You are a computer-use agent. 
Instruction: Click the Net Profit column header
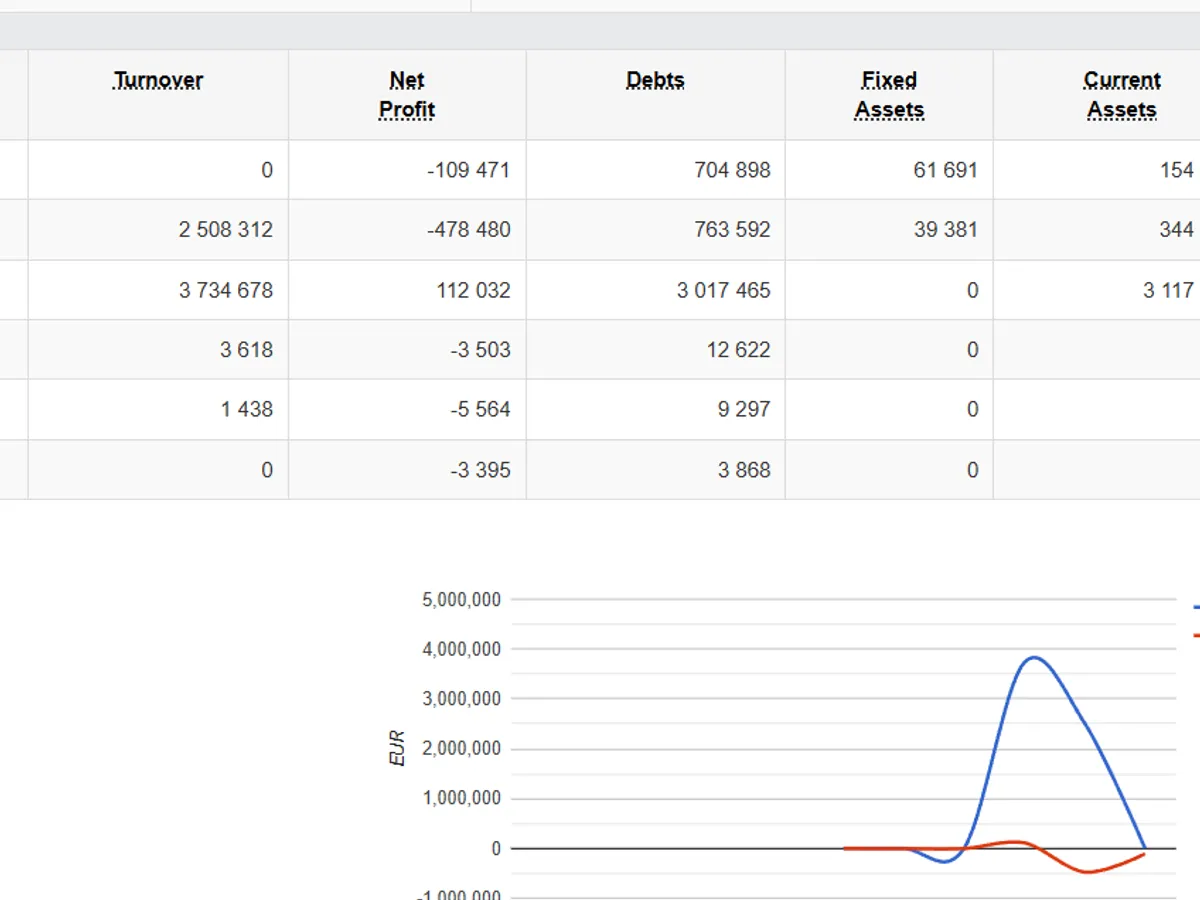407,95
